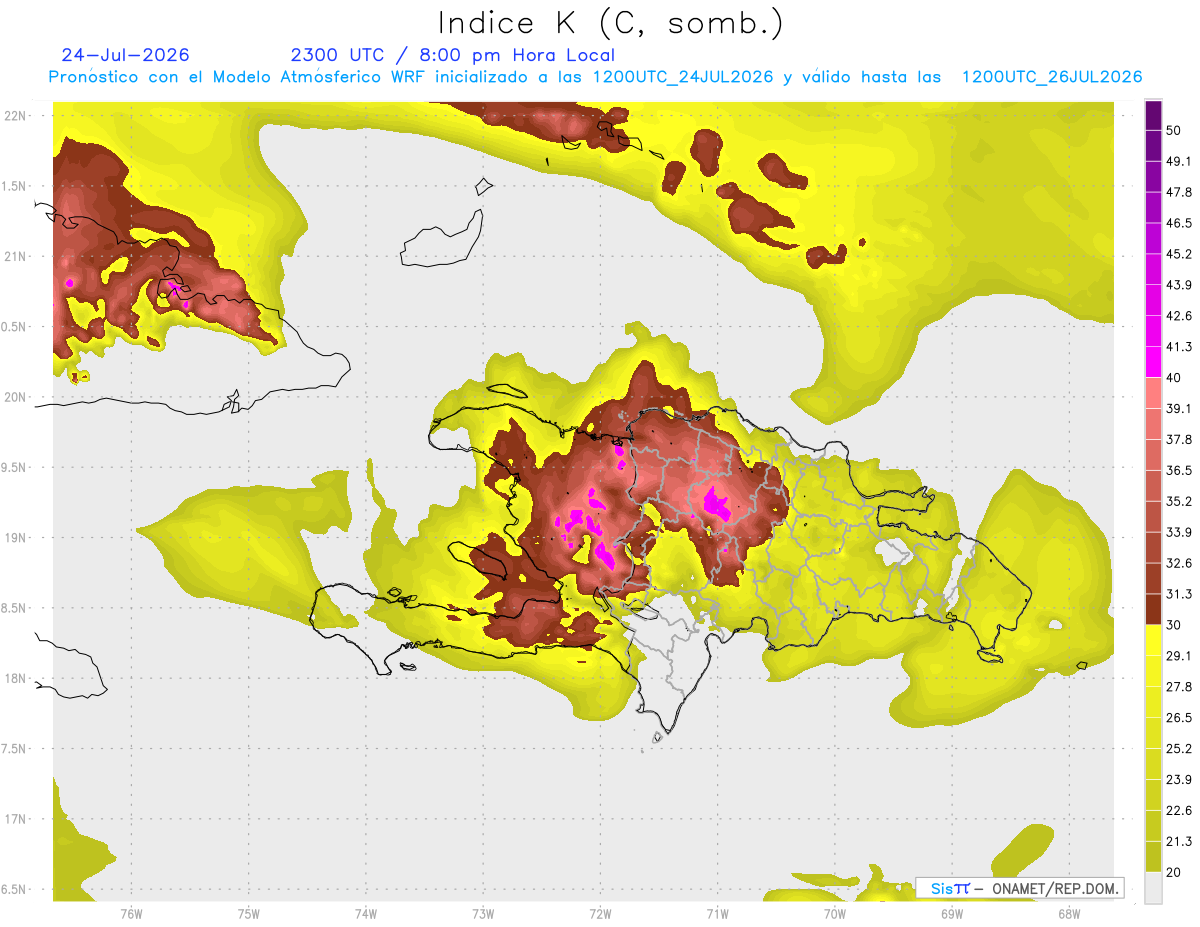Pick the dark brown swatch between 30 and 31.3
The height and width of the screenshot is (927, 1200).
point(1153,609)
